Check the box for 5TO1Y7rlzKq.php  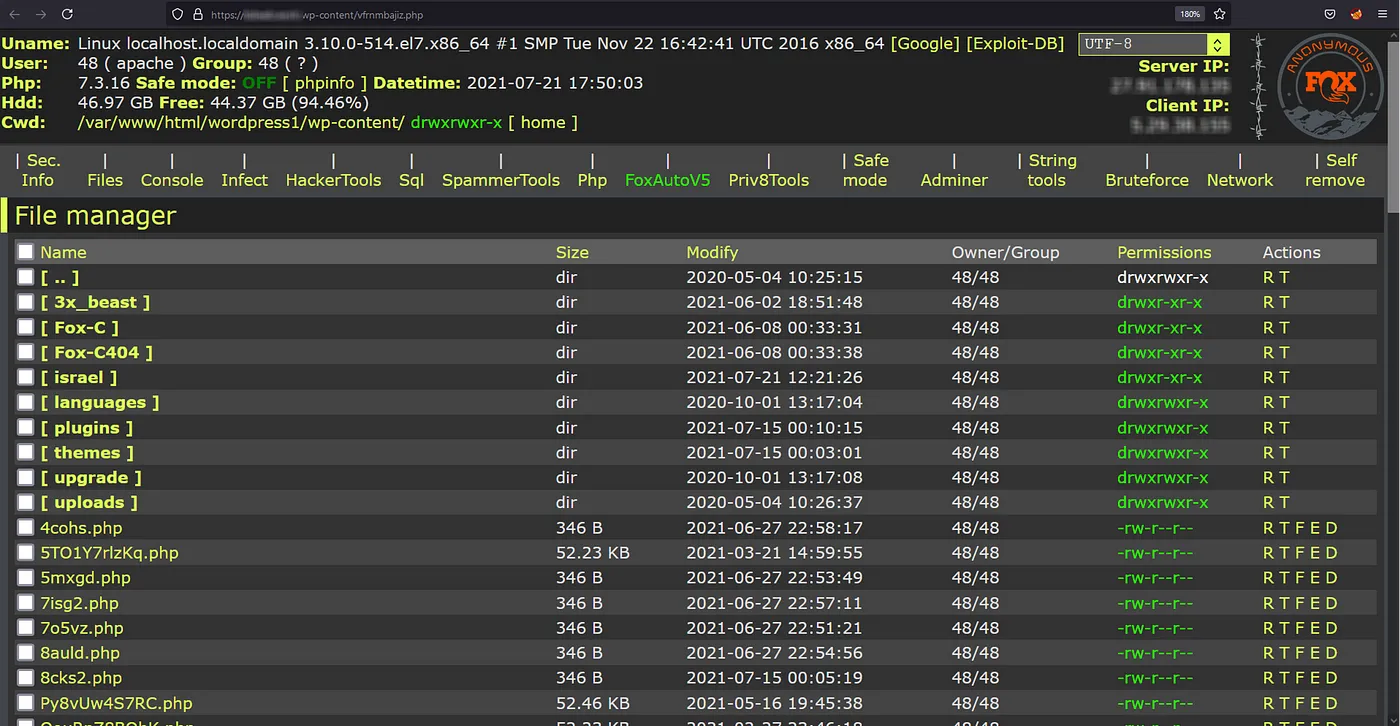pyautogui.click(x=25, y=552)
